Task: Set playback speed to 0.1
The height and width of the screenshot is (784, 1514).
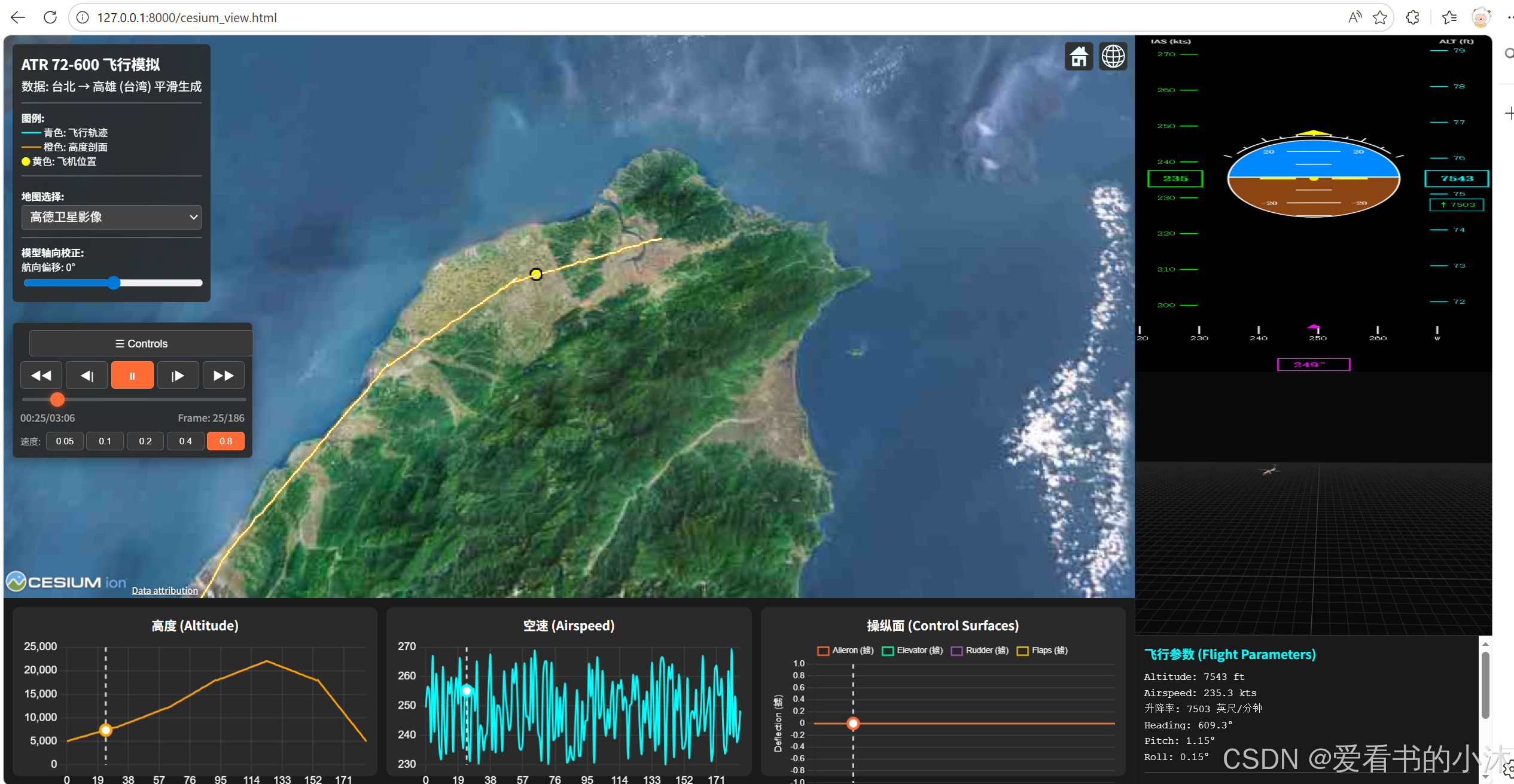Action: pyautogui.click(x=105, y=441)
